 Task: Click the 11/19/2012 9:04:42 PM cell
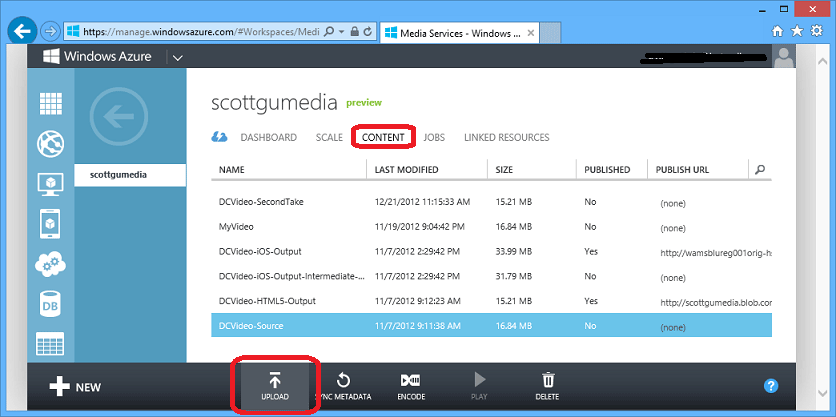[420, 227]
